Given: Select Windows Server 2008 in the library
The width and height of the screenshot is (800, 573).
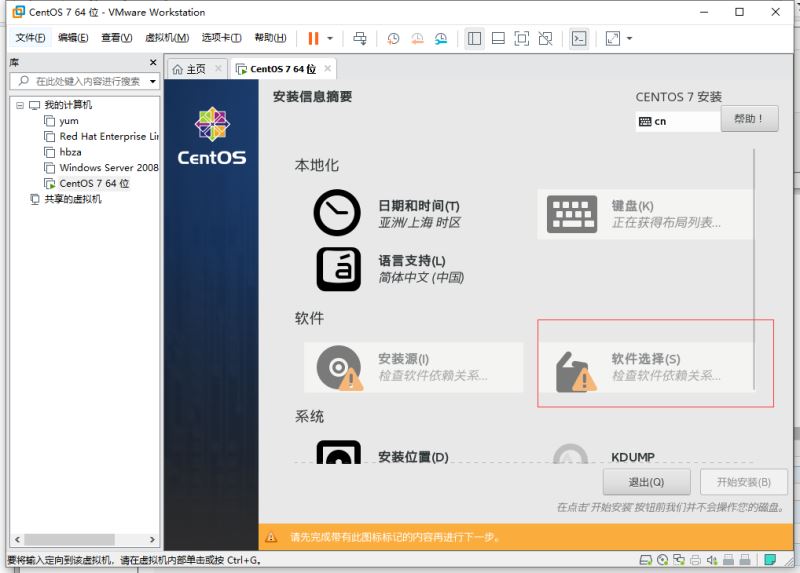Looking at the screenshot, I should tap(108, 167).
